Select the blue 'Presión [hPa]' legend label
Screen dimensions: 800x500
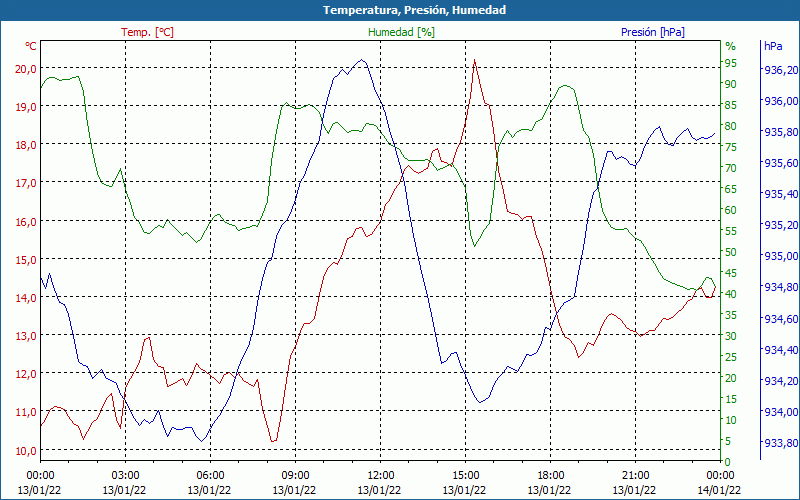pyautogui.click(x=653, y=32)
